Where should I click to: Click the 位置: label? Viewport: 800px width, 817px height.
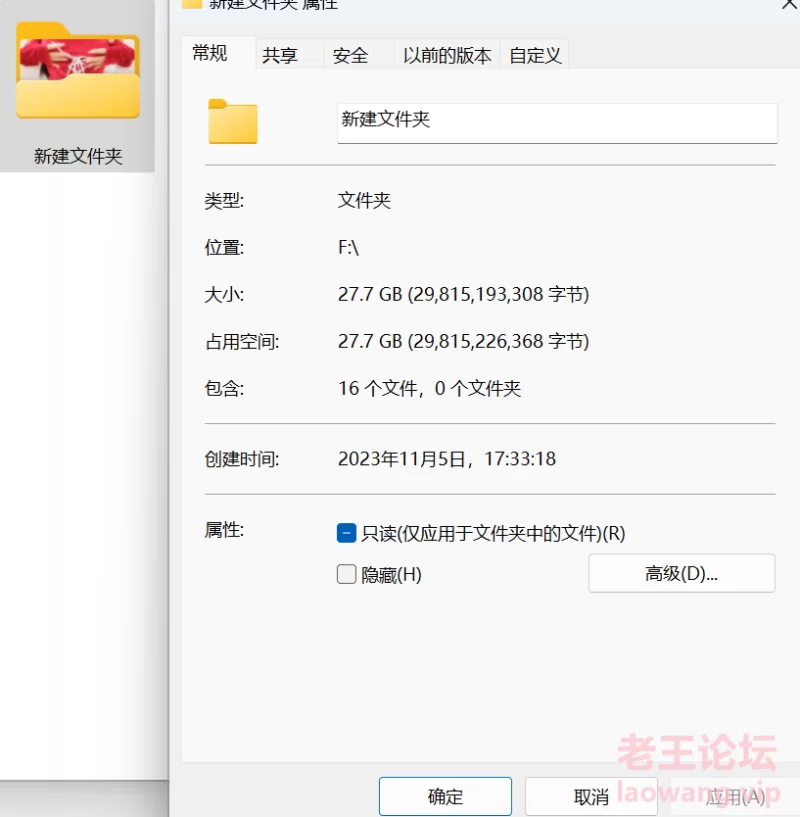click(224, 247)
